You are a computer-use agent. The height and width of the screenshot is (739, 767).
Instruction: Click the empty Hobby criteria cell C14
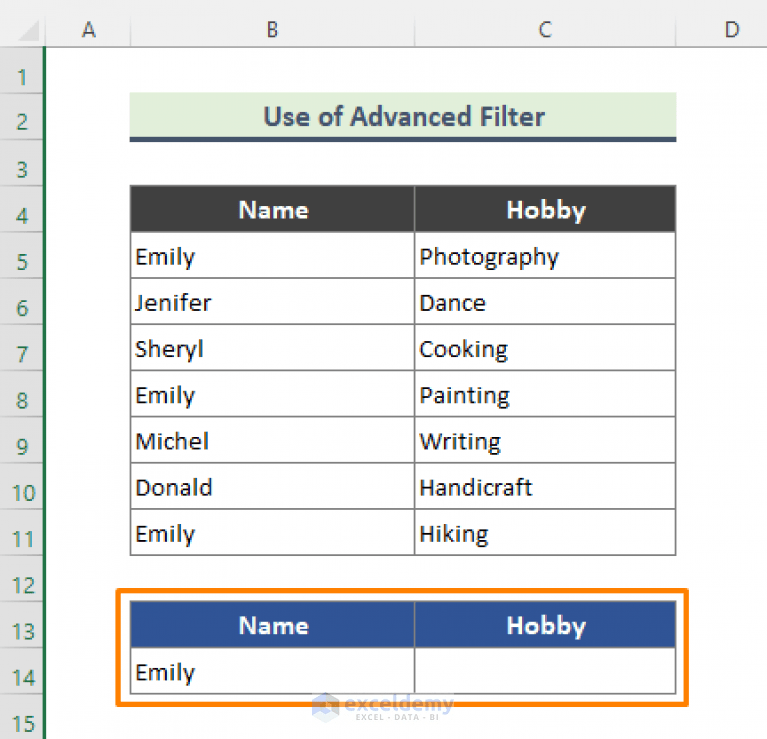(545, 671)
